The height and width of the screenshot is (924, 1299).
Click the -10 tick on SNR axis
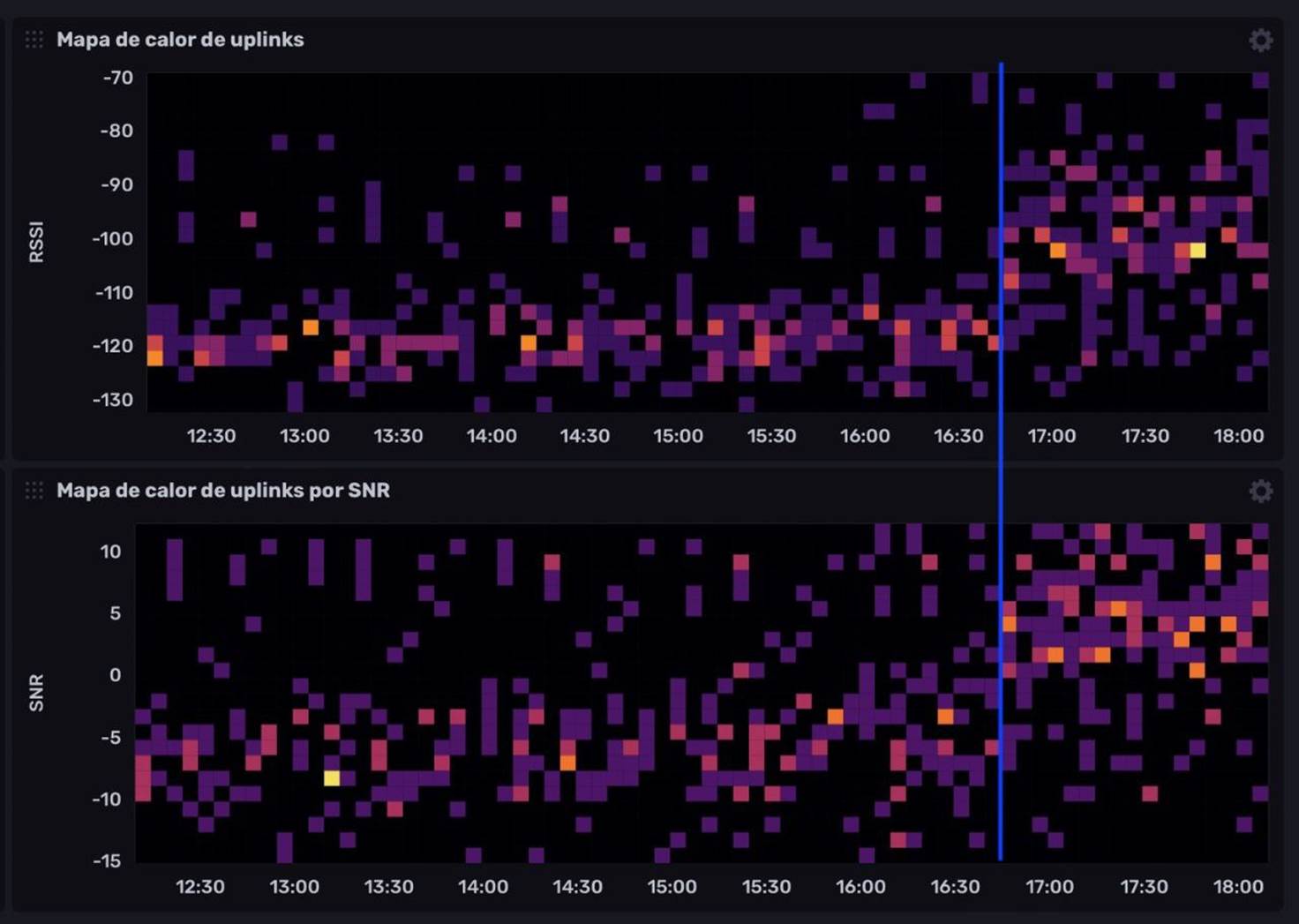(x=107, y=799)
